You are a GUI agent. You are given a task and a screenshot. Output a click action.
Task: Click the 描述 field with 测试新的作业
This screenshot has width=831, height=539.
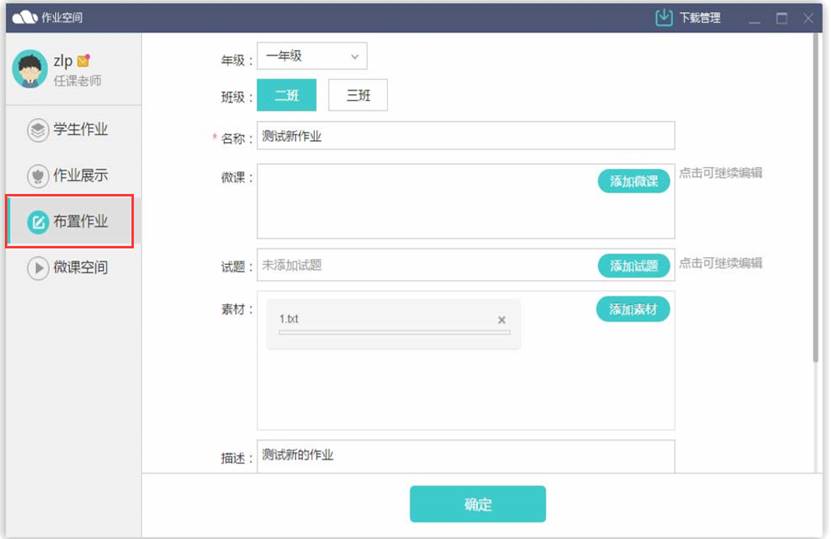[466, 456]
